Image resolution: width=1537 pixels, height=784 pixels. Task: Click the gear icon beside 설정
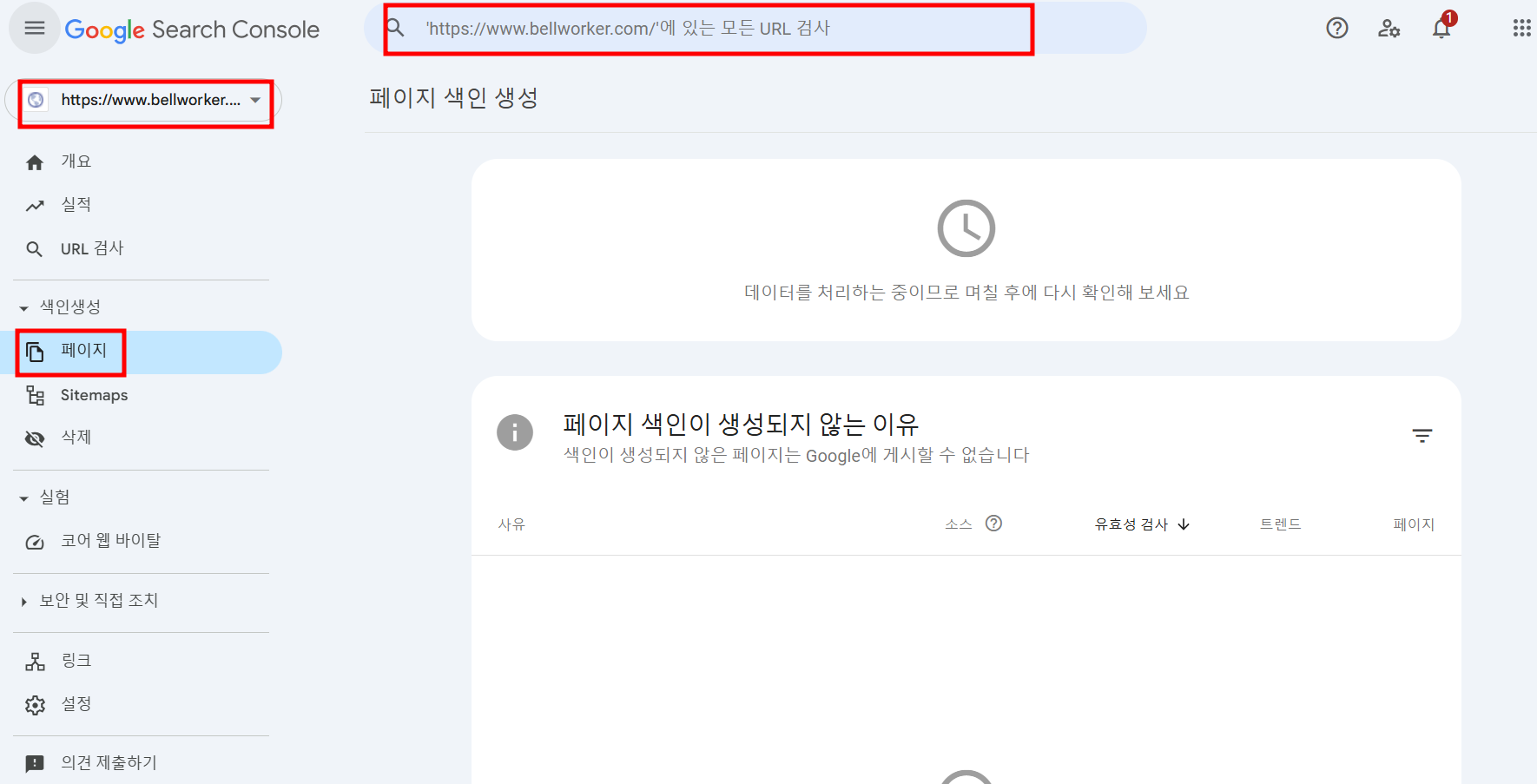click(35, 705)
